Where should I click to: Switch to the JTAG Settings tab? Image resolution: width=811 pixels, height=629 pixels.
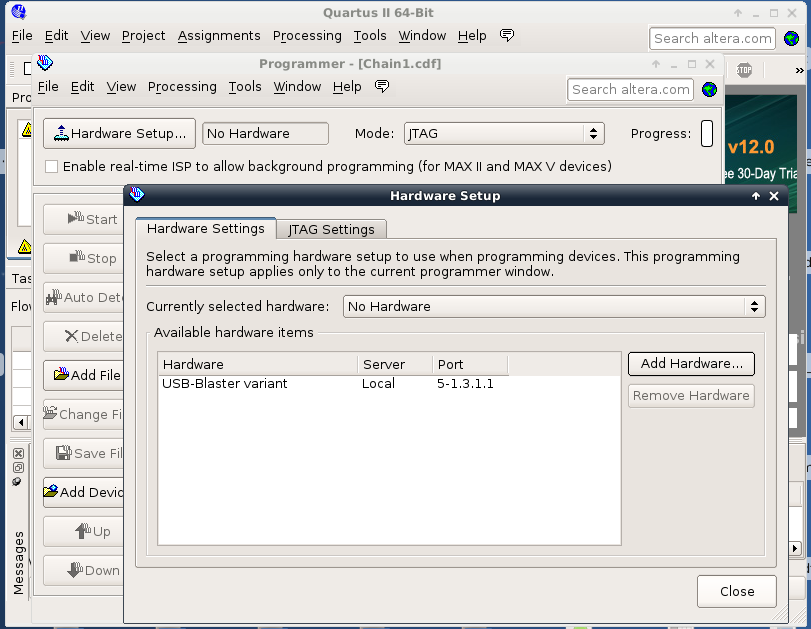tap(331, 229)
